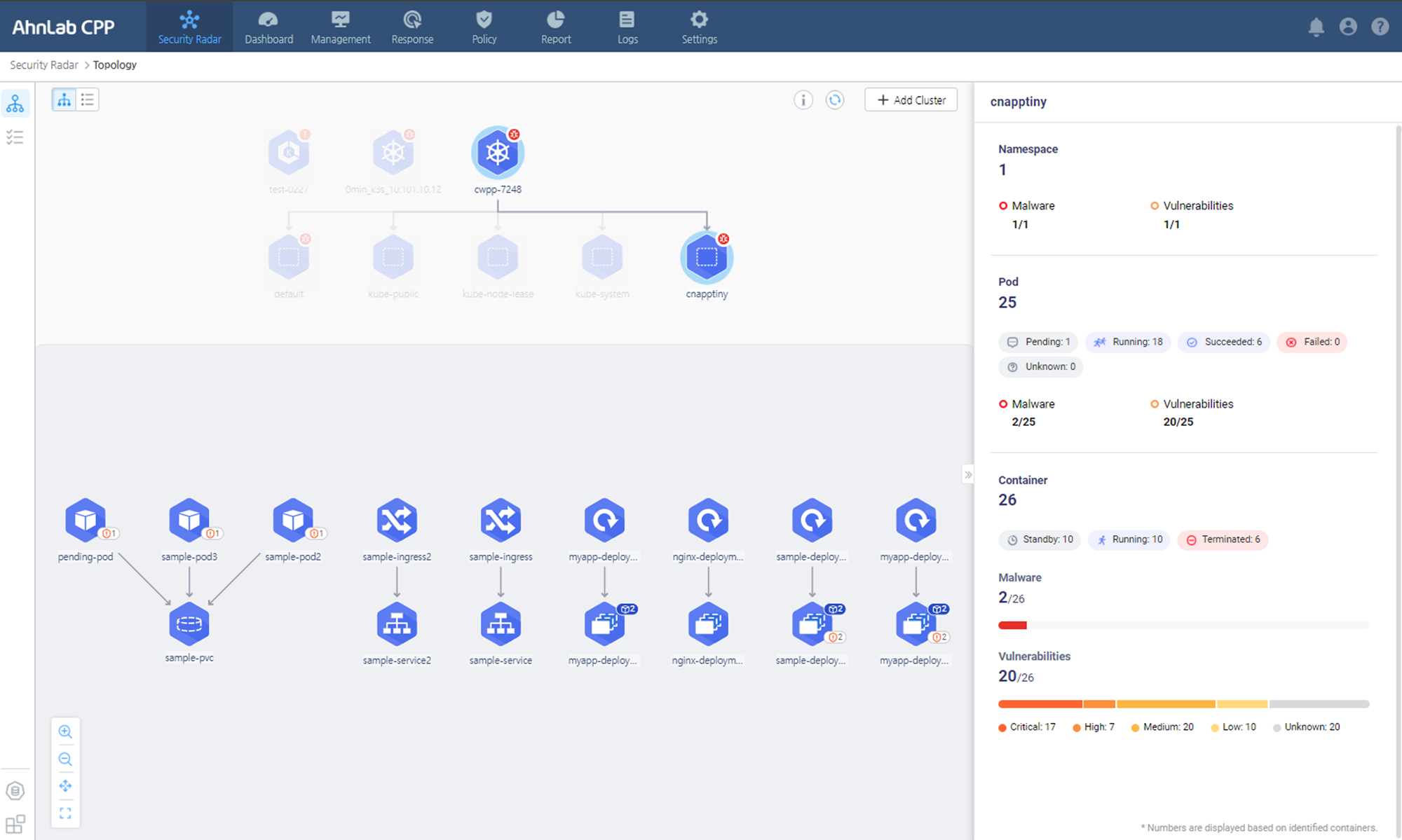
Task: Select the sample-pvc node
Action: pyautogui.click(x=189, y=624)
